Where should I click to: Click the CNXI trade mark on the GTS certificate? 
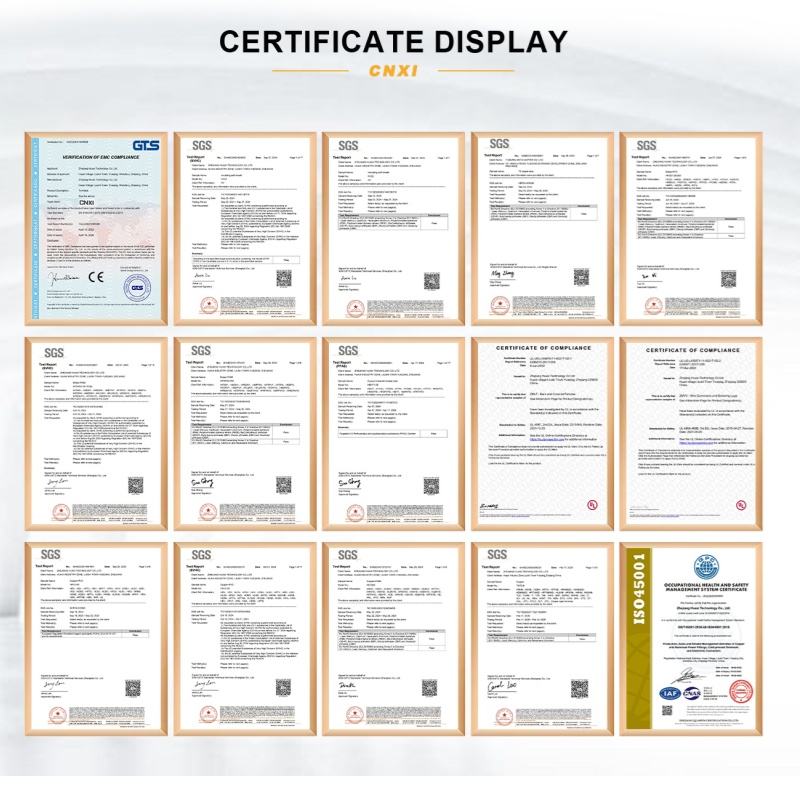click(87, 203)
